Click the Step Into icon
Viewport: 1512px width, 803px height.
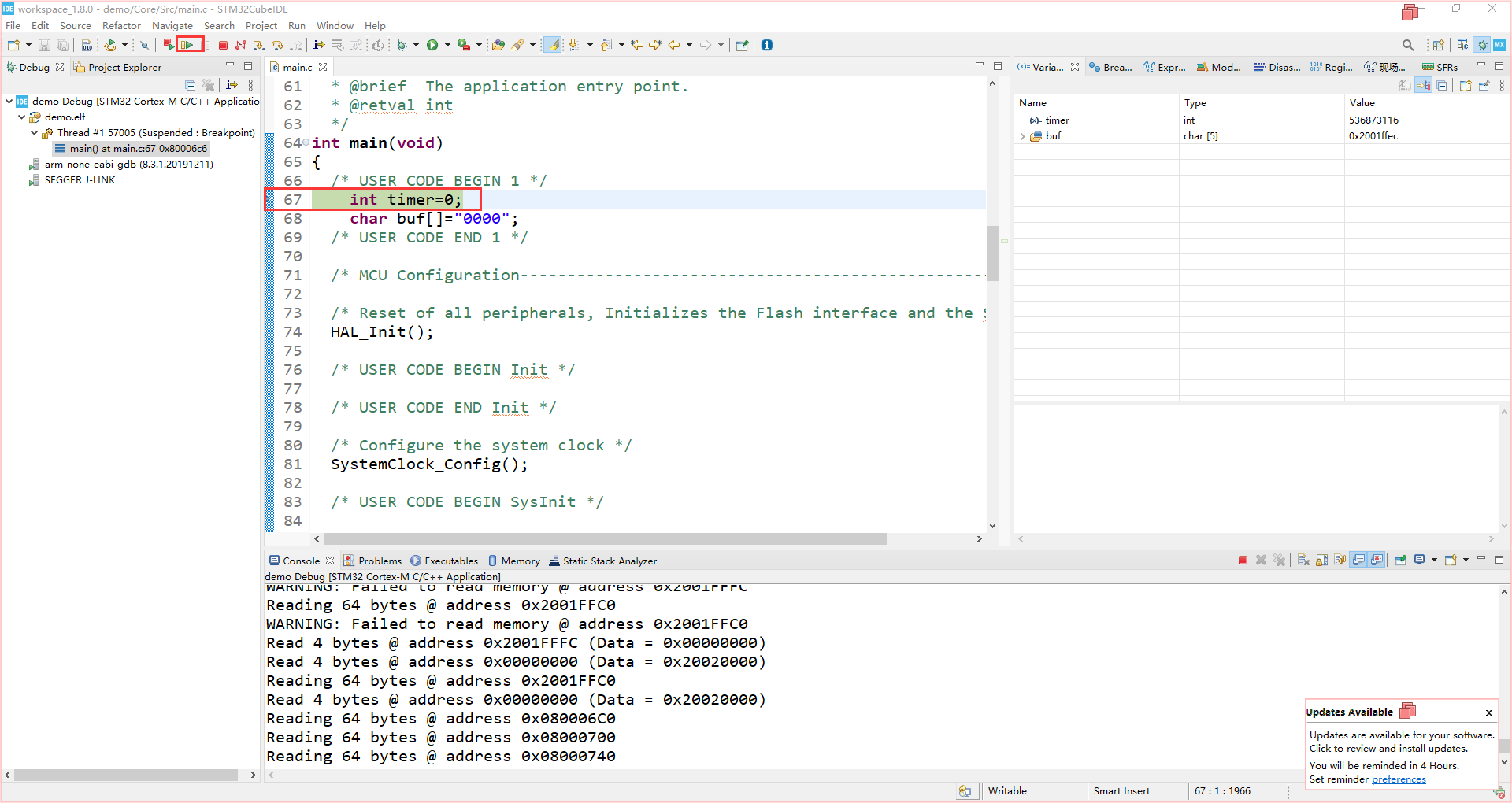click(259, 45)
